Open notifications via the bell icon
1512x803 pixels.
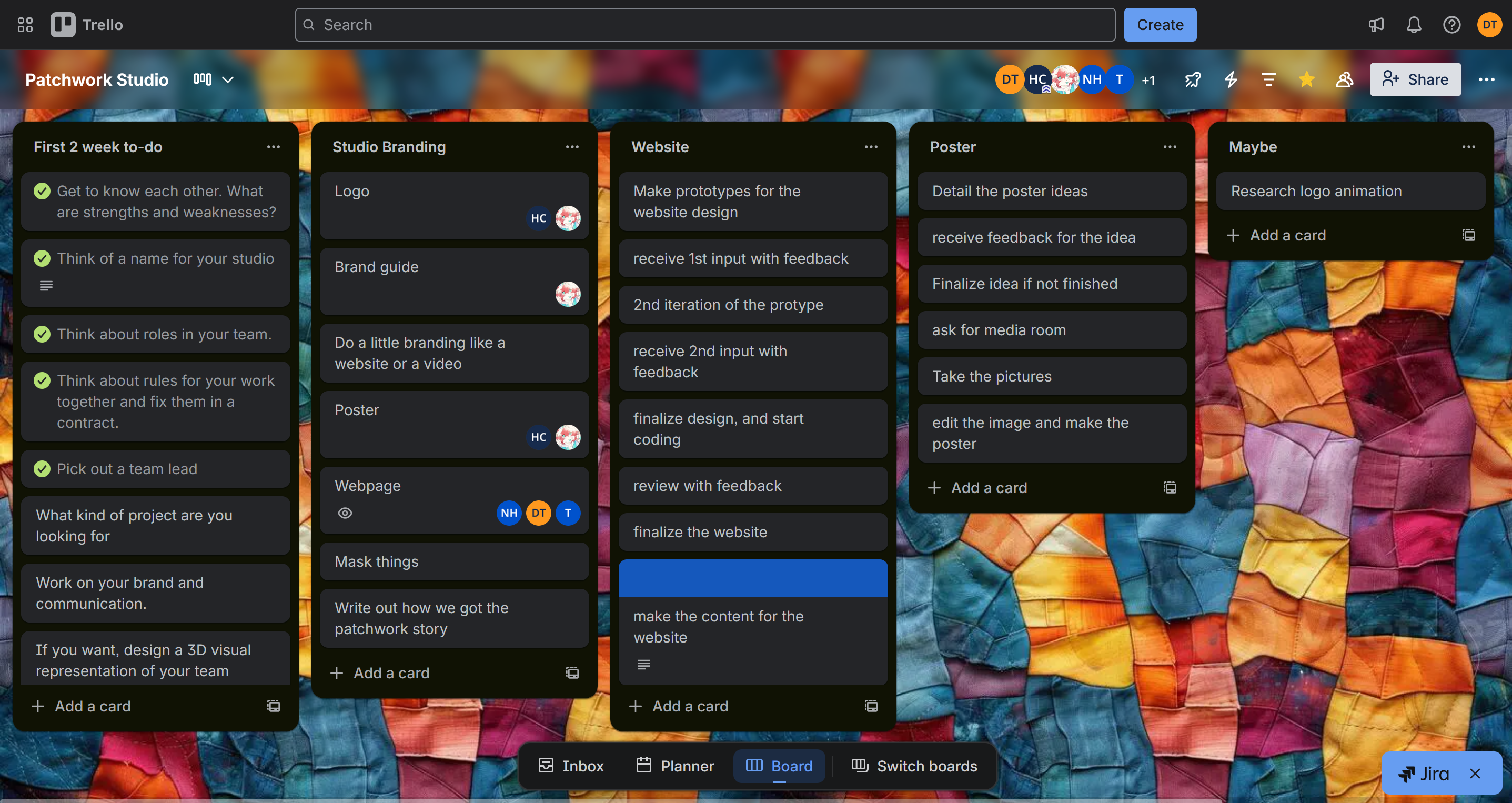point(1414,25)
